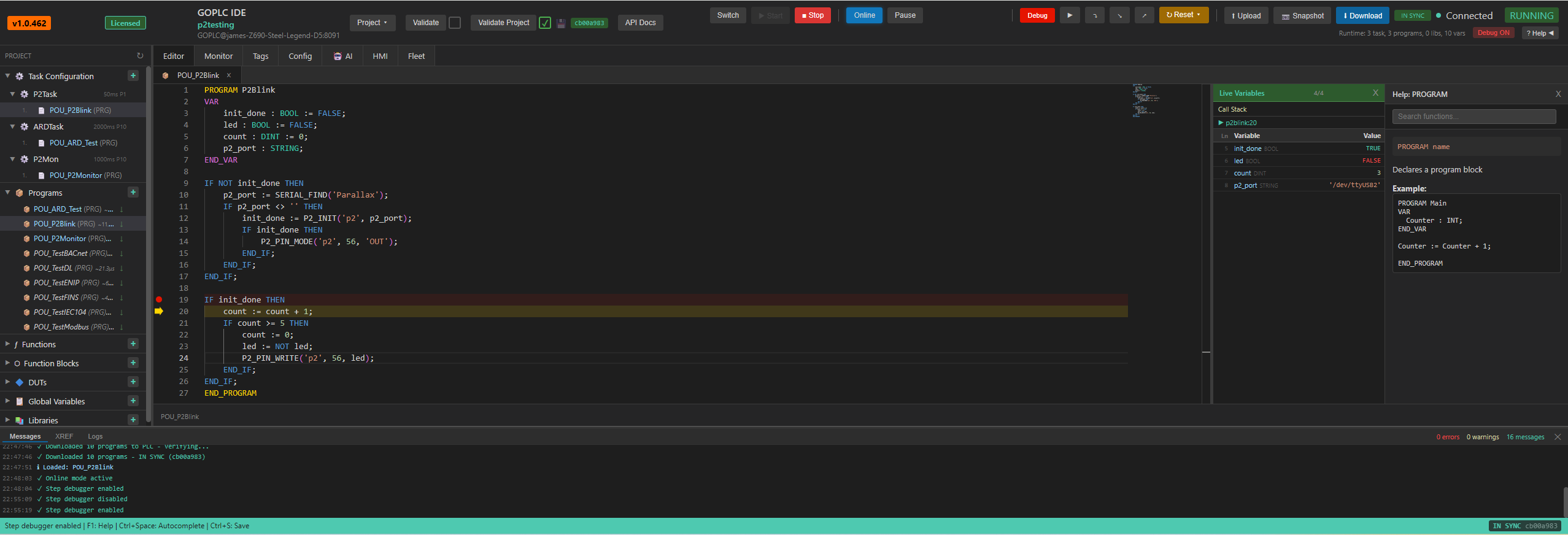Viewport: 1568px width, 535px height.
Task: Click the Search functions input field
Action: tap(1473, 117)
